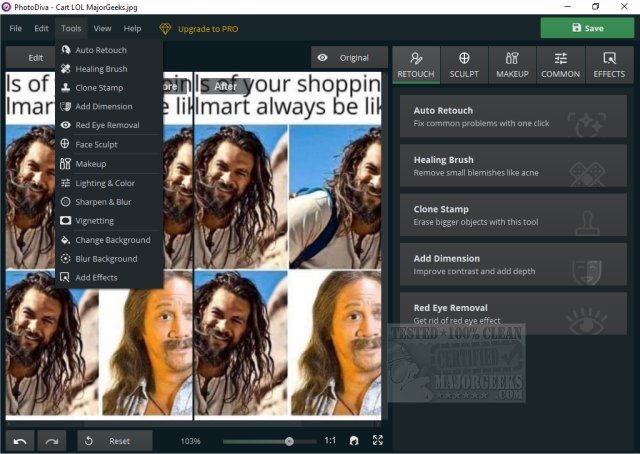Open the Red Eye Removal panel card
Image resolution: width=640 pixels, height=454 pixels.
(513, 314)
